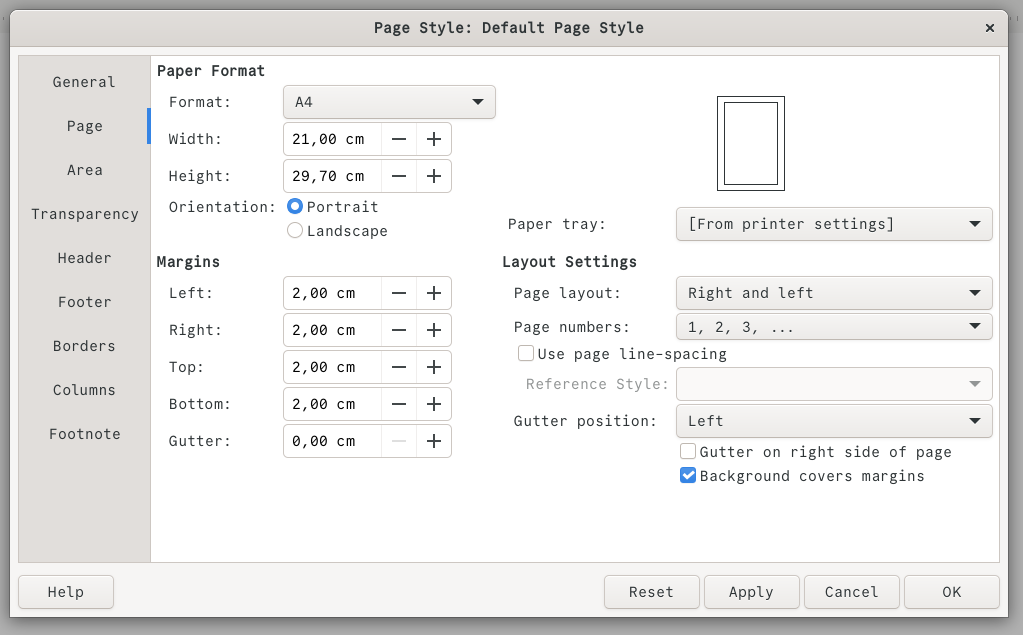Enable the Use page line-spacing checkbox
Viewport: 1023px width, 635px height.
tap(525, 352)
